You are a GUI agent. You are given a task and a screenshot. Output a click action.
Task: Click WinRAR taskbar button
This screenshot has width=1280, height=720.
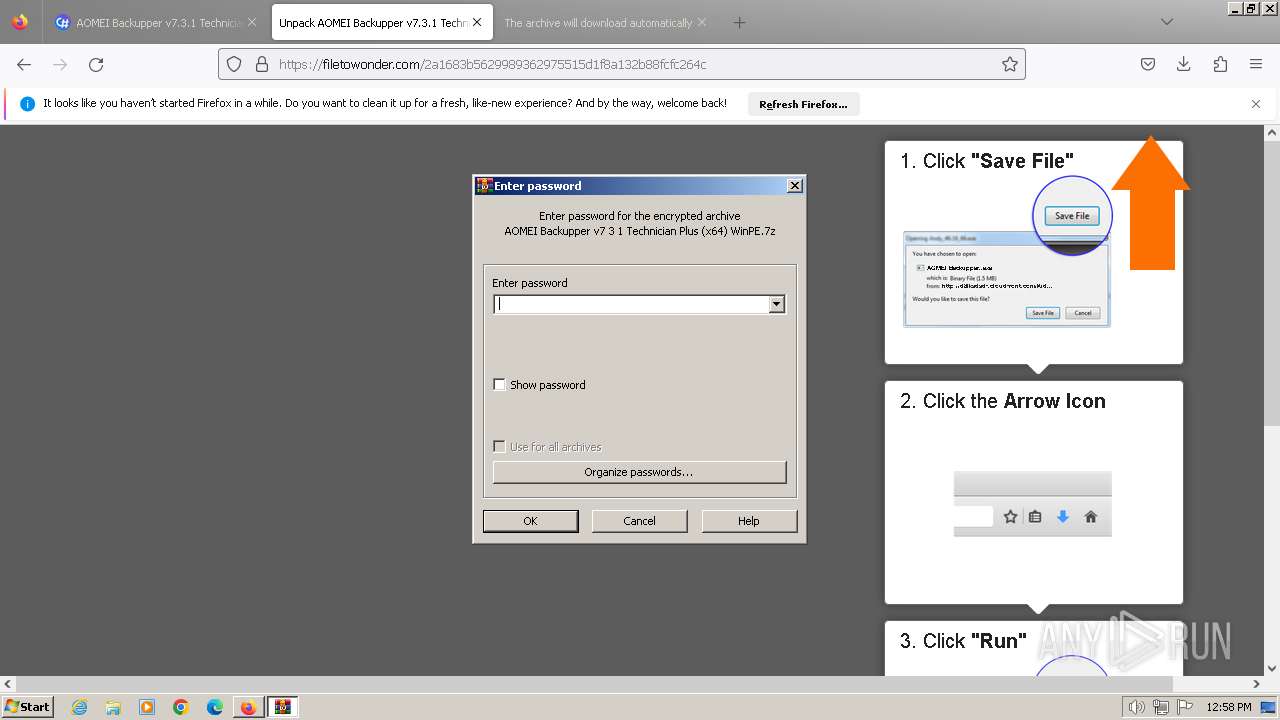click(283, 707)
